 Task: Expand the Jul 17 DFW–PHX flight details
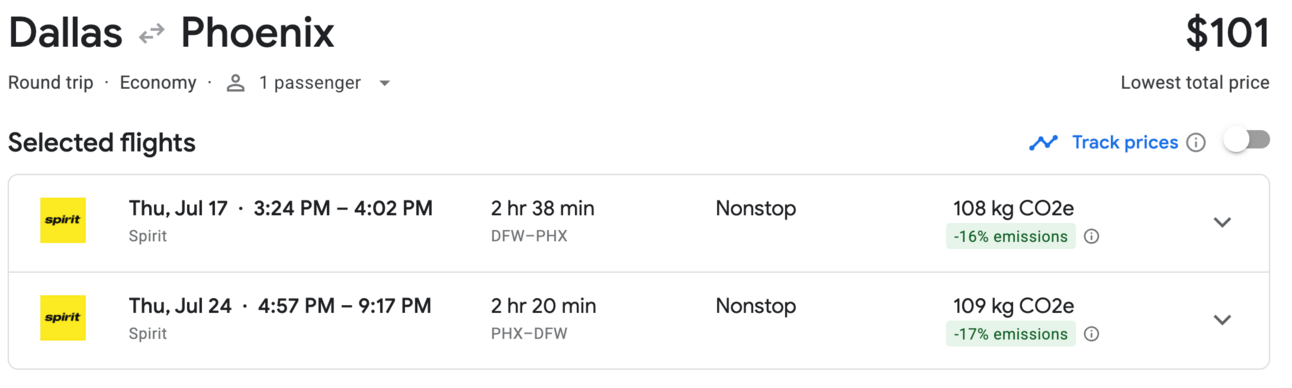(1222, 222)
